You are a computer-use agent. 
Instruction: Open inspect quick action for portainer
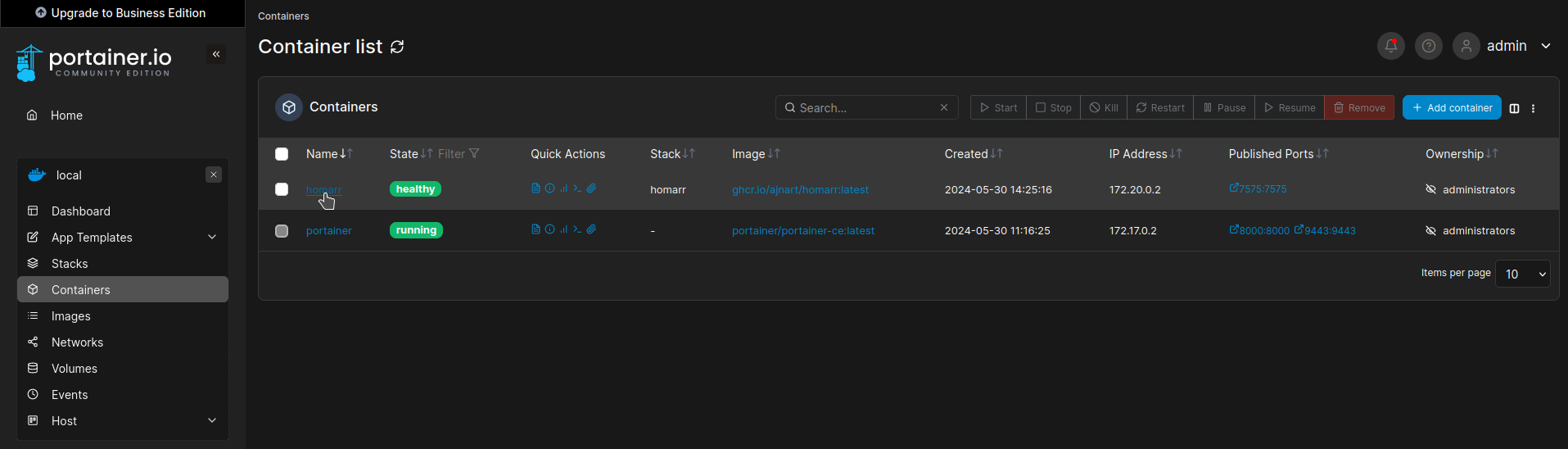[549, 229]
